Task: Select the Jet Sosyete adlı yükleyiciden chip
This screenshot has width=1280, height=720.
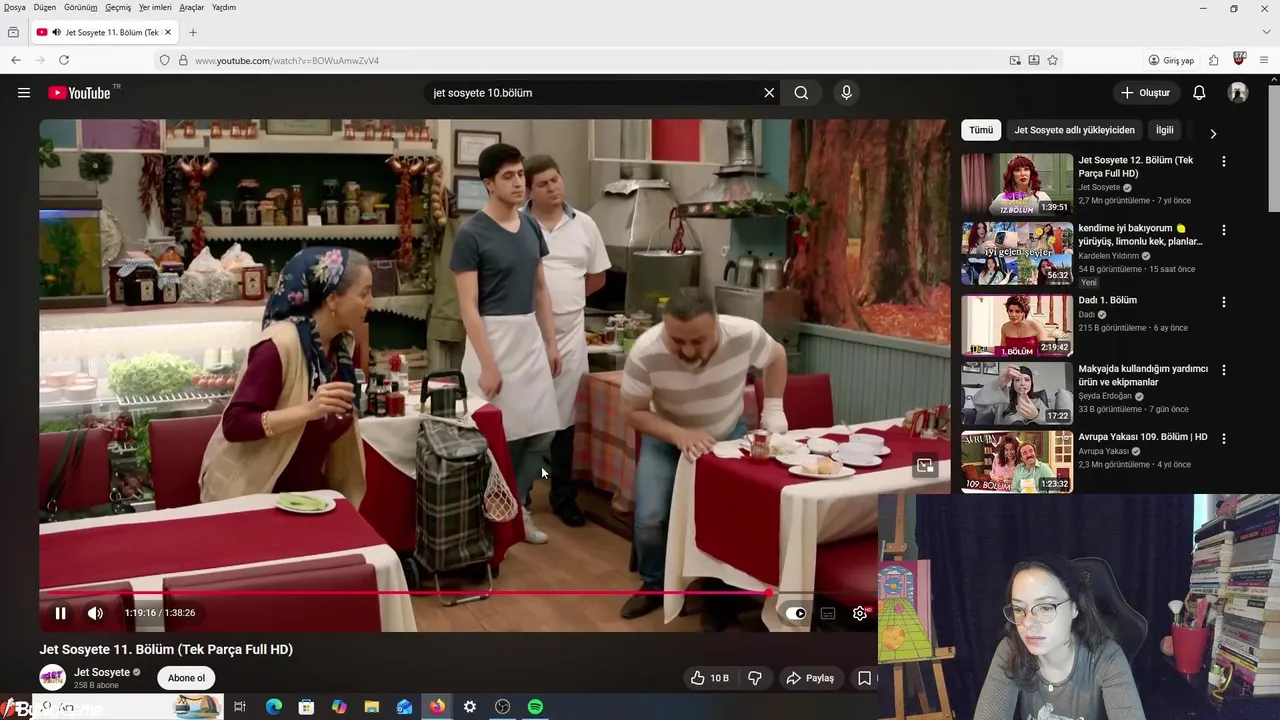Action: click(1074, 130)
